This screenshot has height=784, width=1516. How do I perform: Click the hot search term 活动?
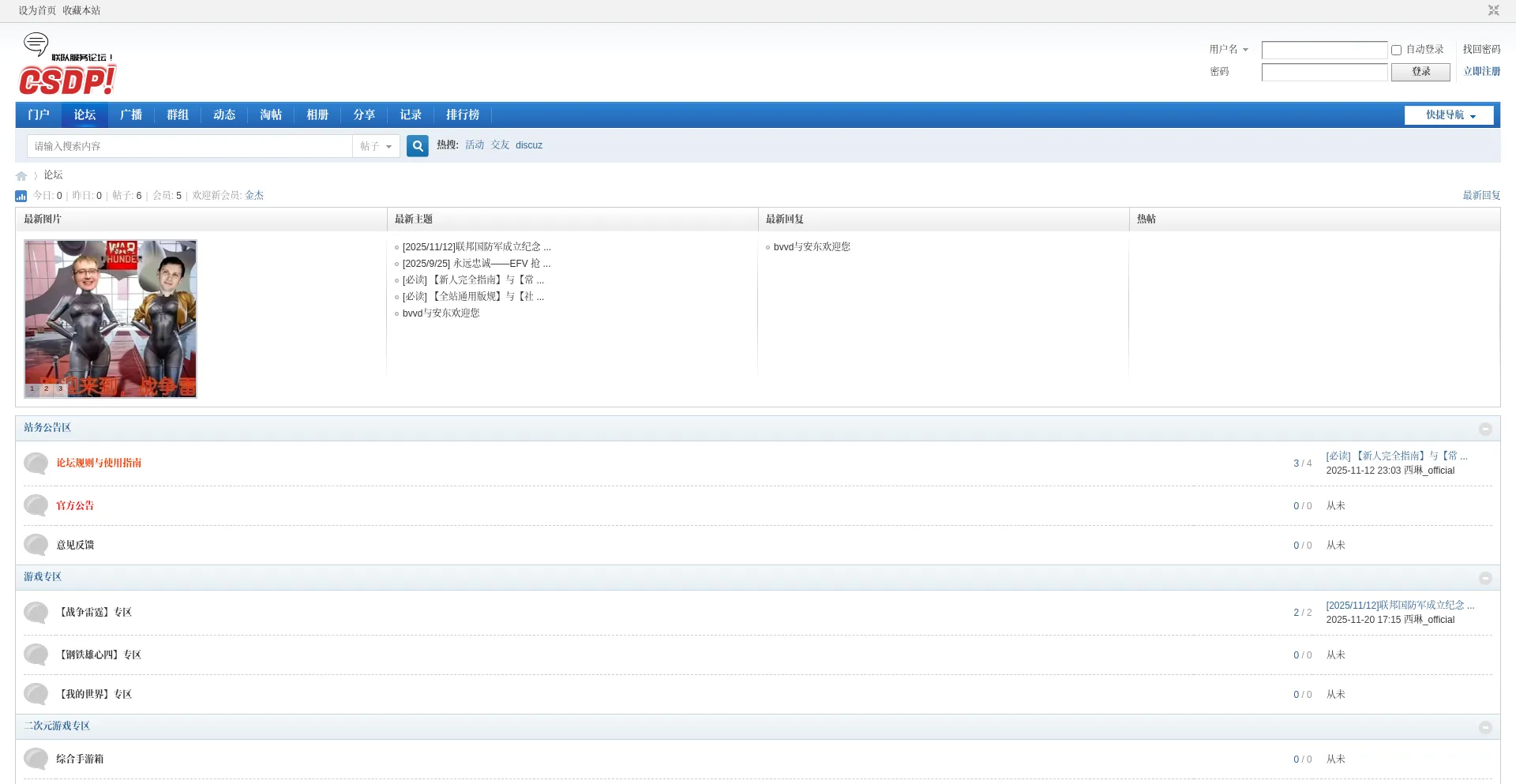(x=475, y=145)
